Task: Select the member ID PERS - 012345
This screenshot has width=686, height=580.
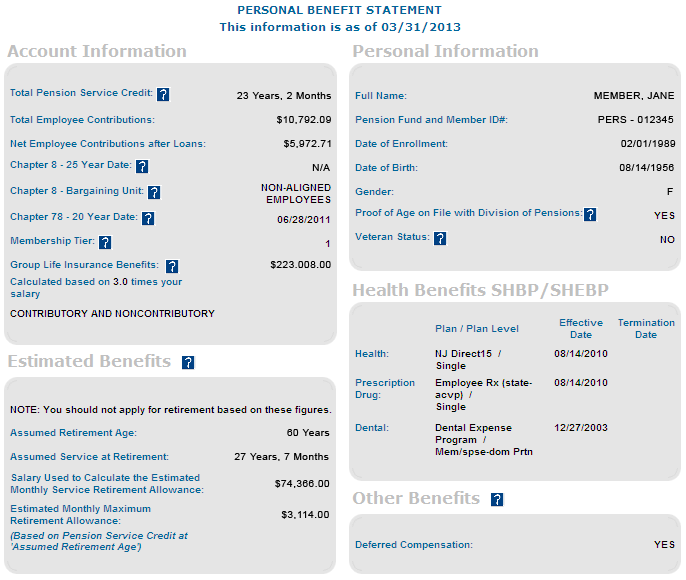Action: point(636,120)
